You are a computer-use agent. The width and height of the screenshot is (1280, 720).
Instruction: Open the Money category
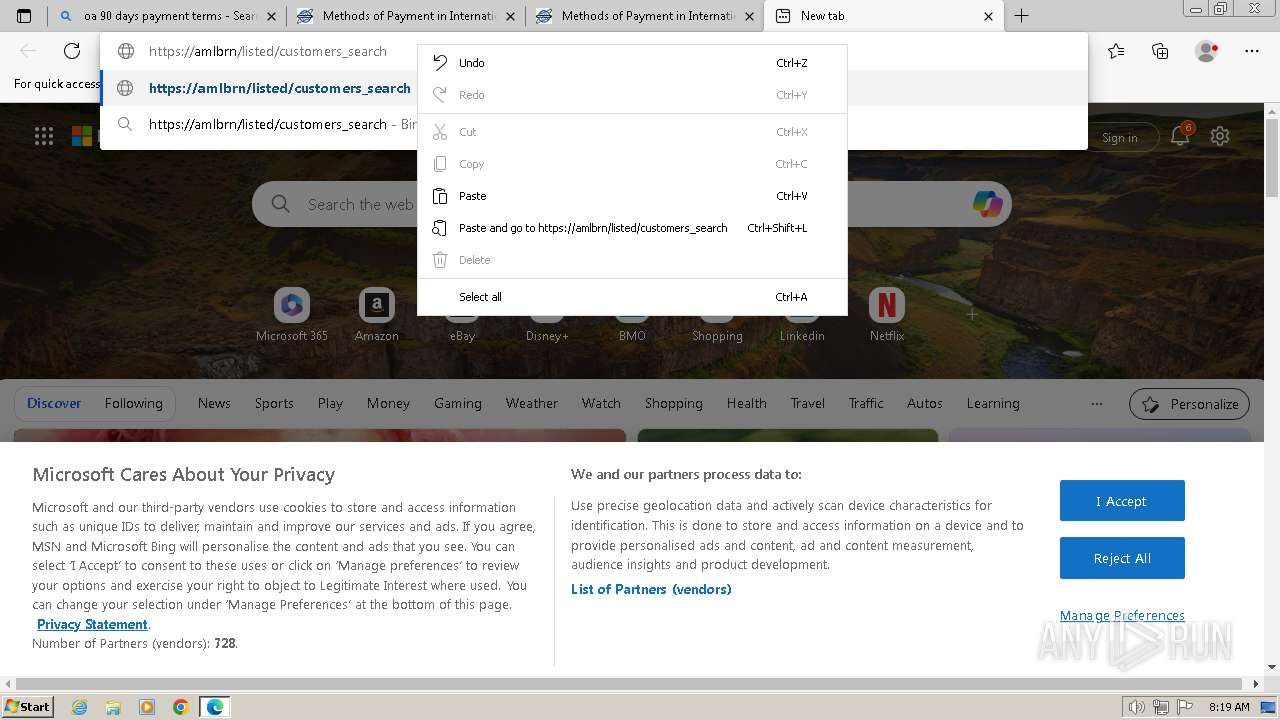(x=388, y=403)
